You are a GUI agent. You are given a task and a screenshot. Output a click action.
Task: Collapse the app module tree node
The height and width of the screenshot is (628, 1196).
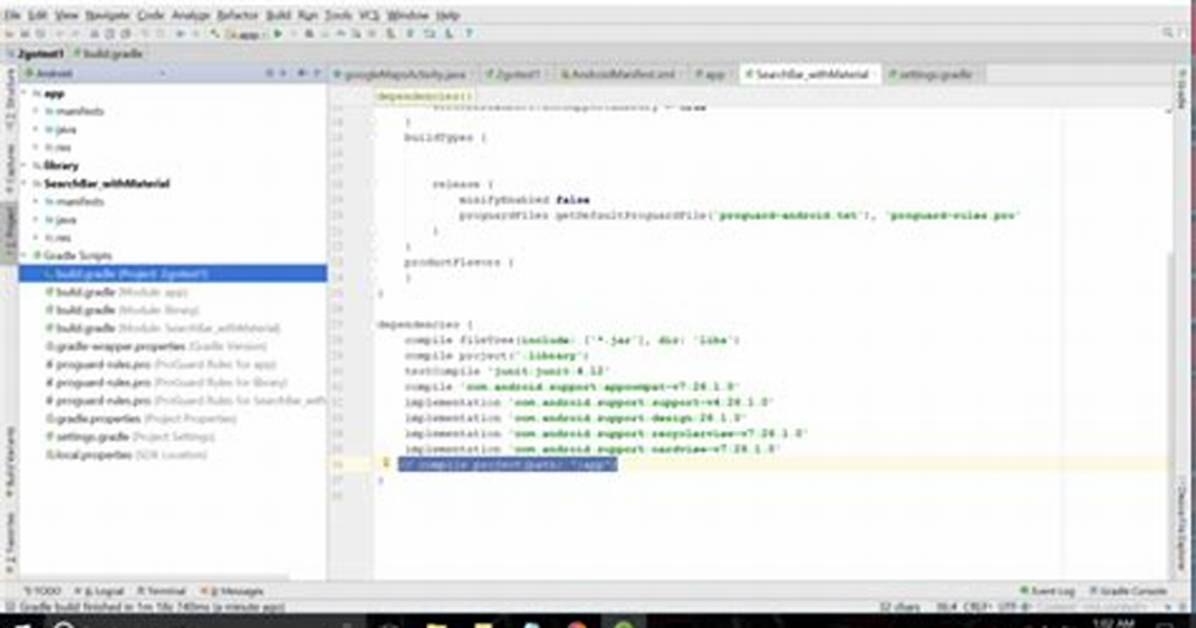point(25,93)
